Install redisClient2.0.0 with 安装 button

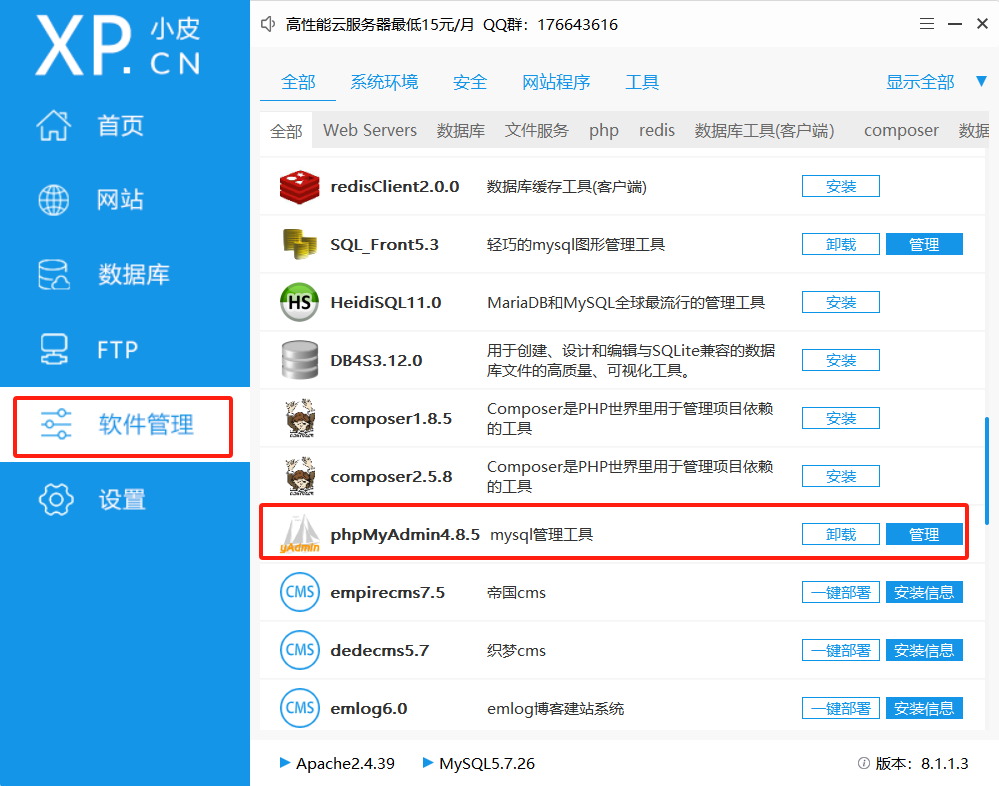coord(841,187)
